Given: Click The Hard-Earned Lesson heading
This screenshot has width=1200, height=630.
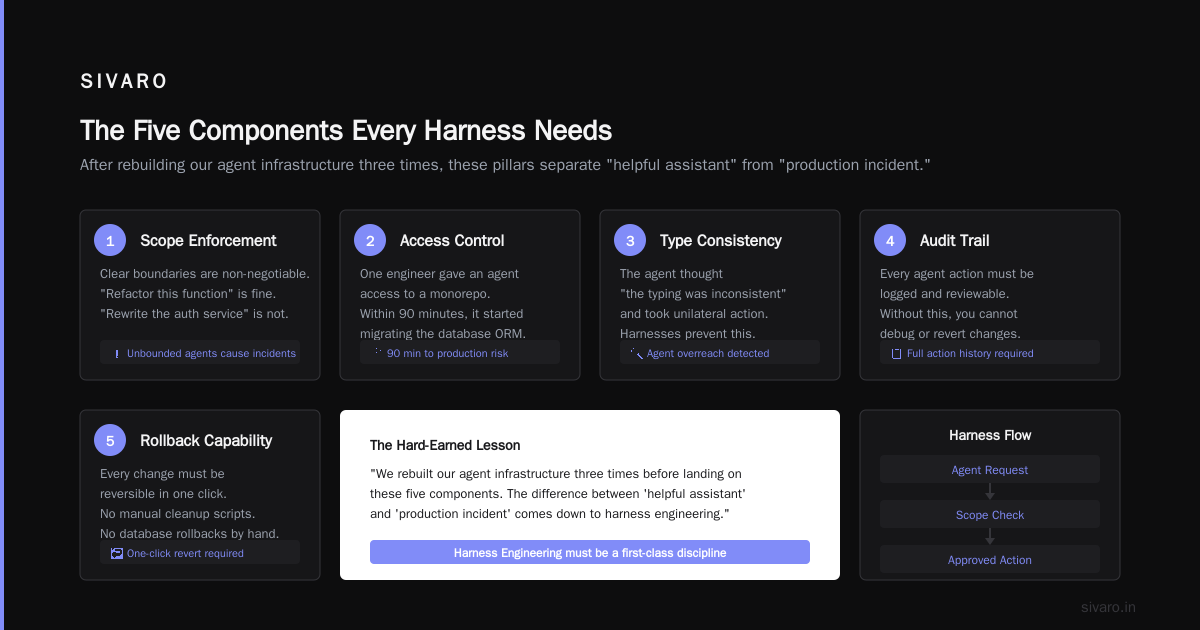Looking at the screenshot, I should click(445, 445).
